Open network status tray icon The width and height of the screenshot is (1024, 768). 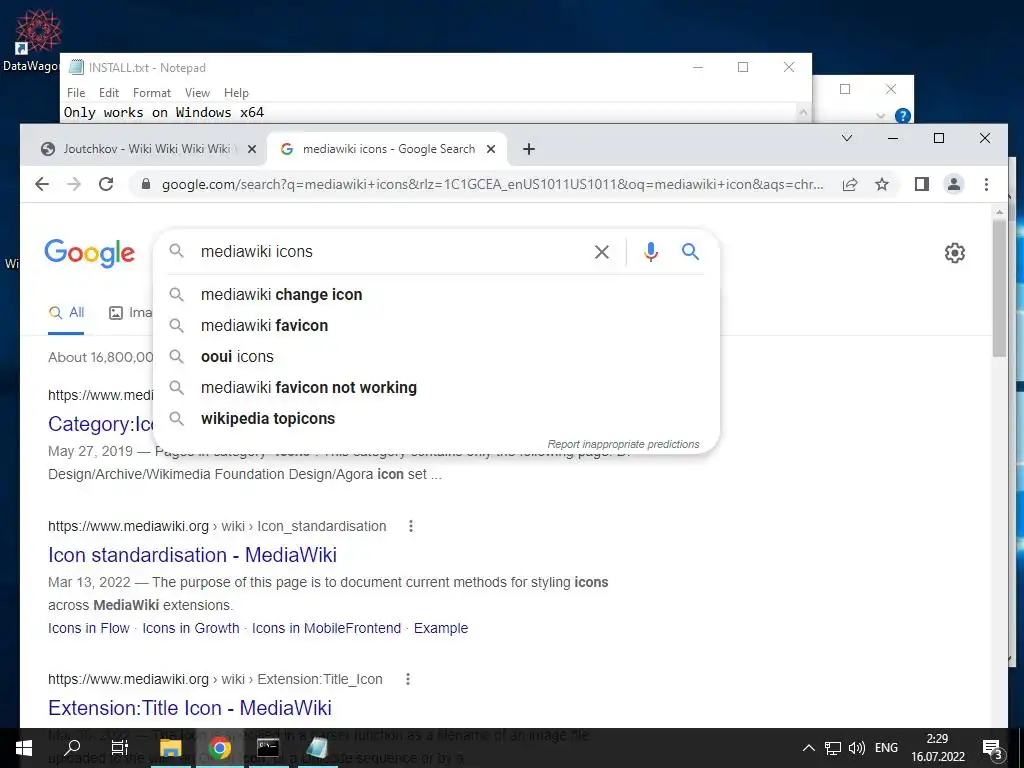833,748
